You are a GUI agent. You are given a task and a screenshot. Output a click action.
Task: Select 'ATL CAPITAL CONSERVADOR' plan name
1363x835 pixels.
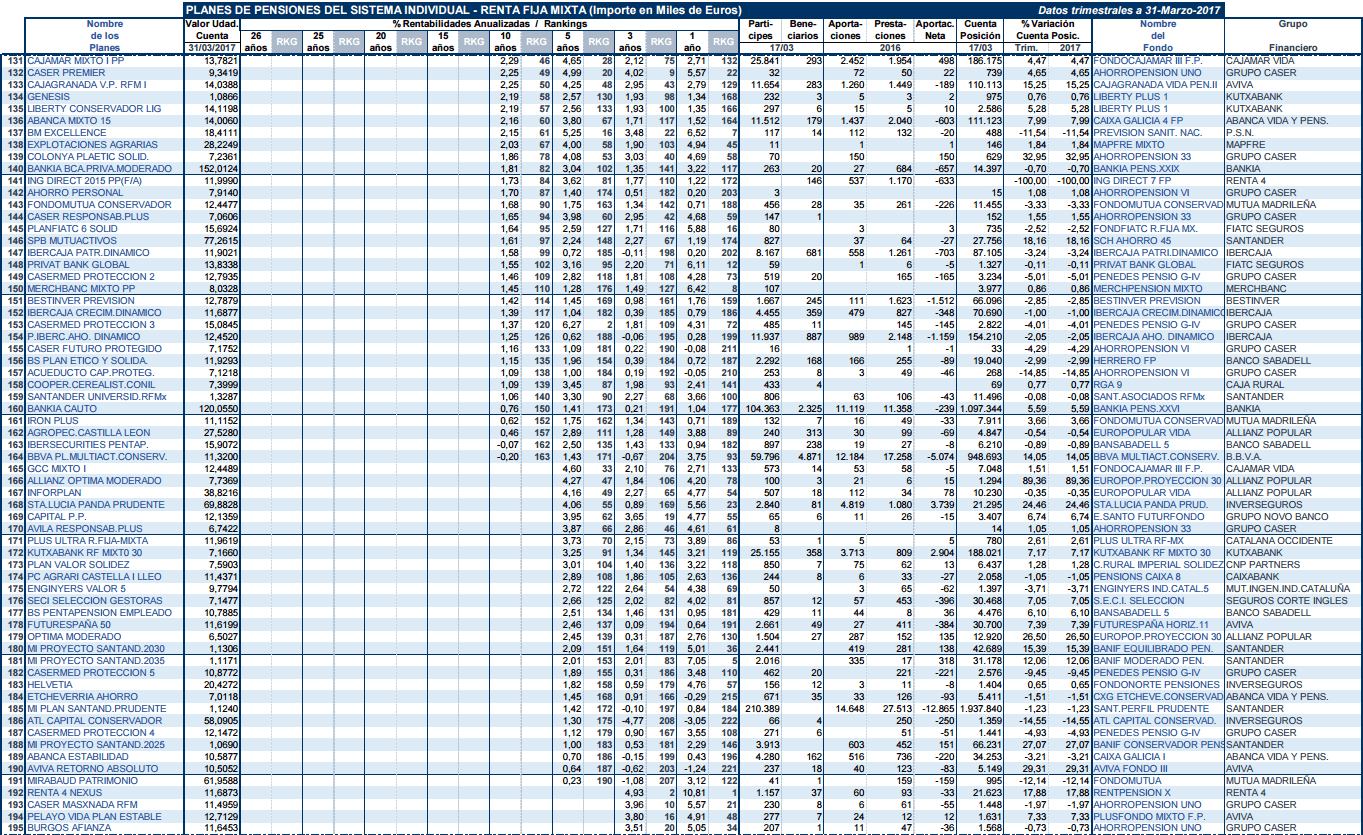pyautogui.click(x=92, y=721)
